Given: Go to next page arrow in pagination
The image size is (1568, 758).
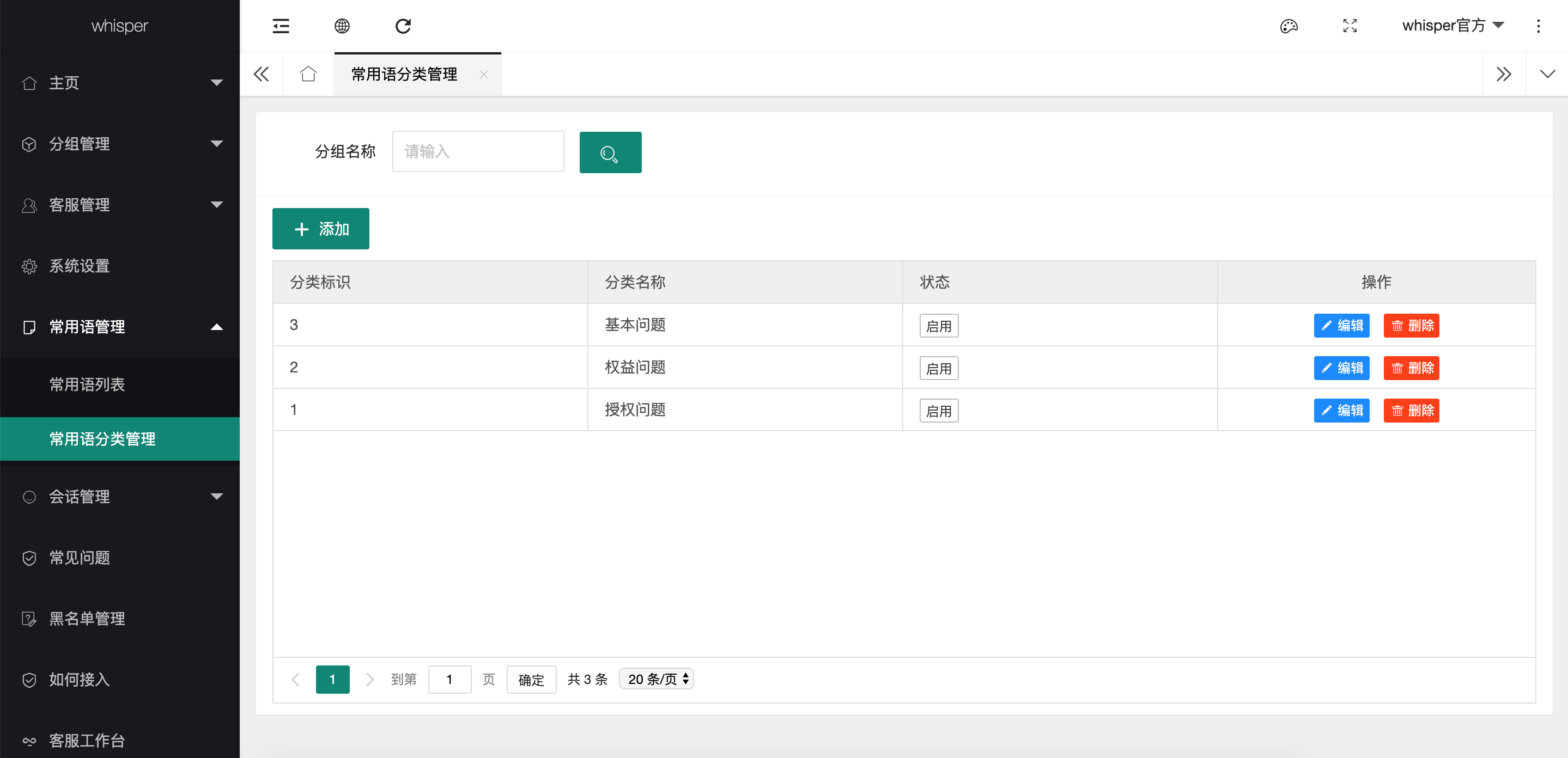Looking at the screenshot, I should coord(369,680).
